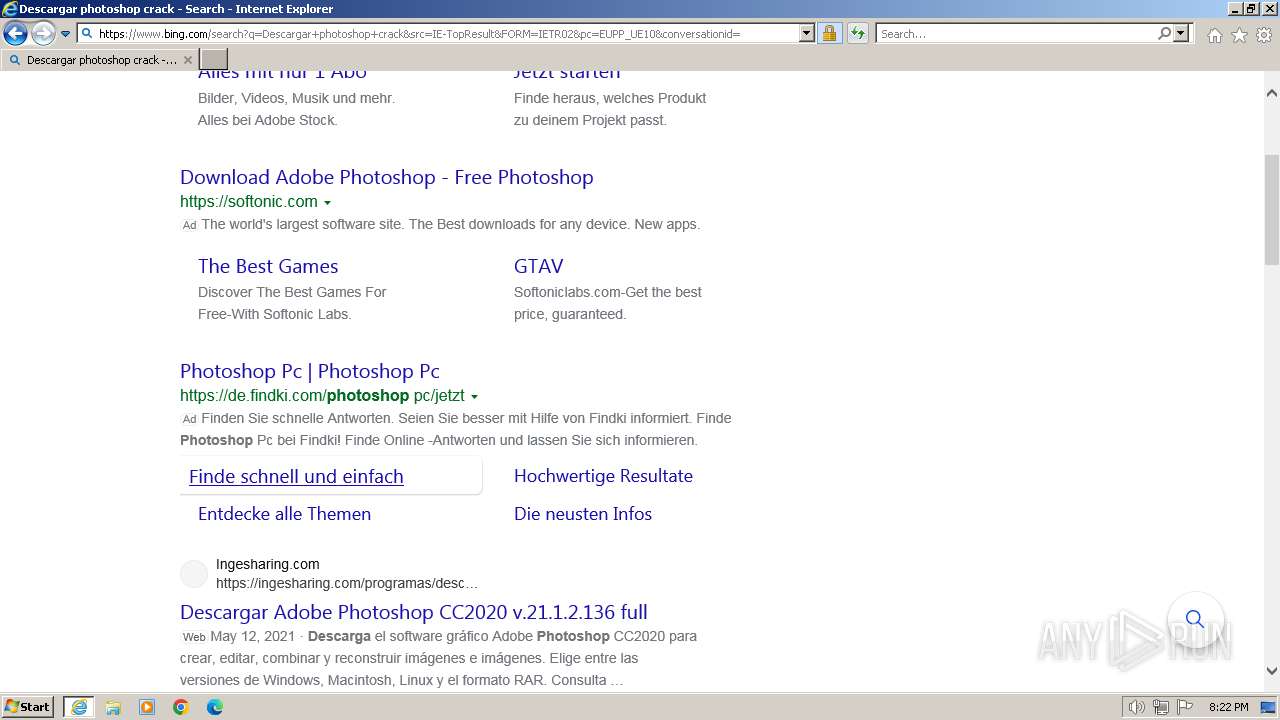Open link Jetzt starten
This screenshot has height=720, width=1280.
coord(567,73)
